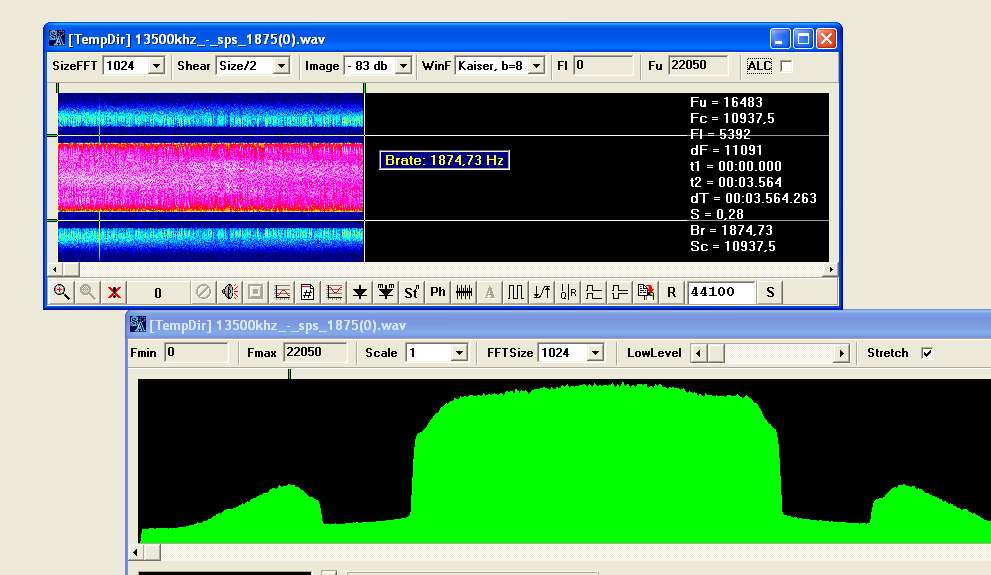991x575 pixels.
Task: Click the Q|R toolbar icon
Action: (x=568, y=292)
